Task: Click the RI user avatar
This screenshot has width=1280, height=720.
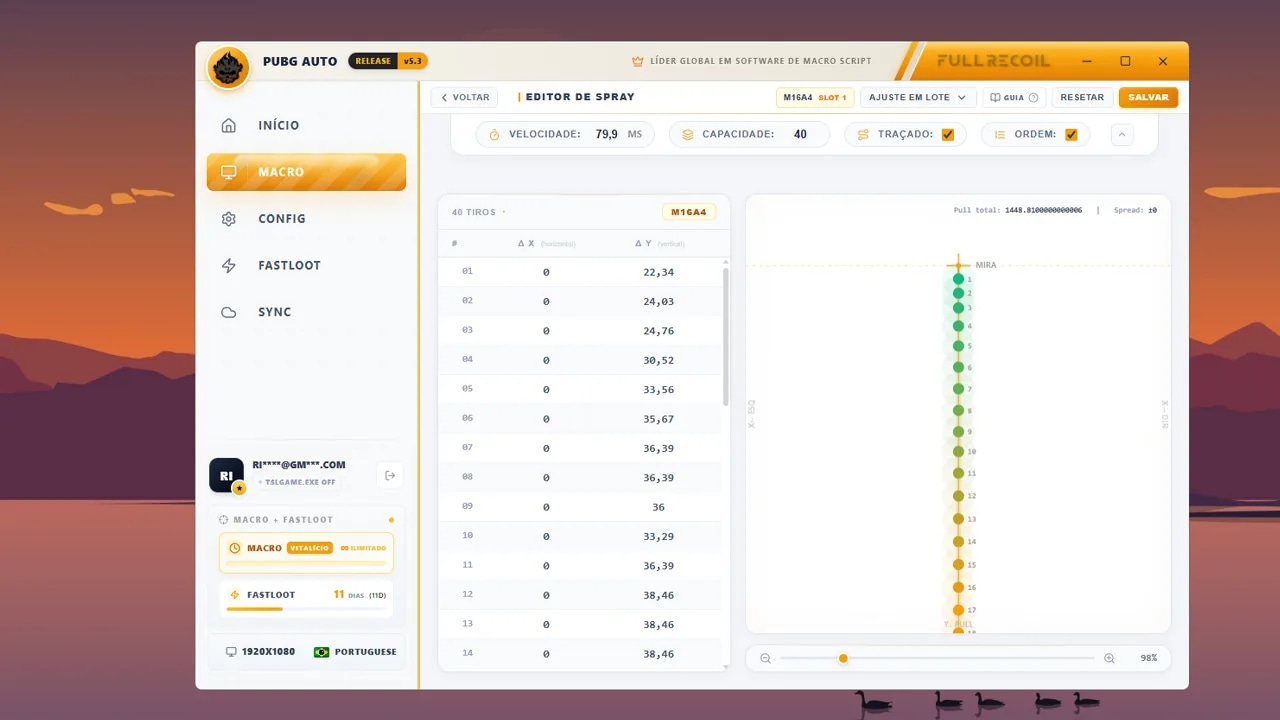Action: tap(226, 475)
